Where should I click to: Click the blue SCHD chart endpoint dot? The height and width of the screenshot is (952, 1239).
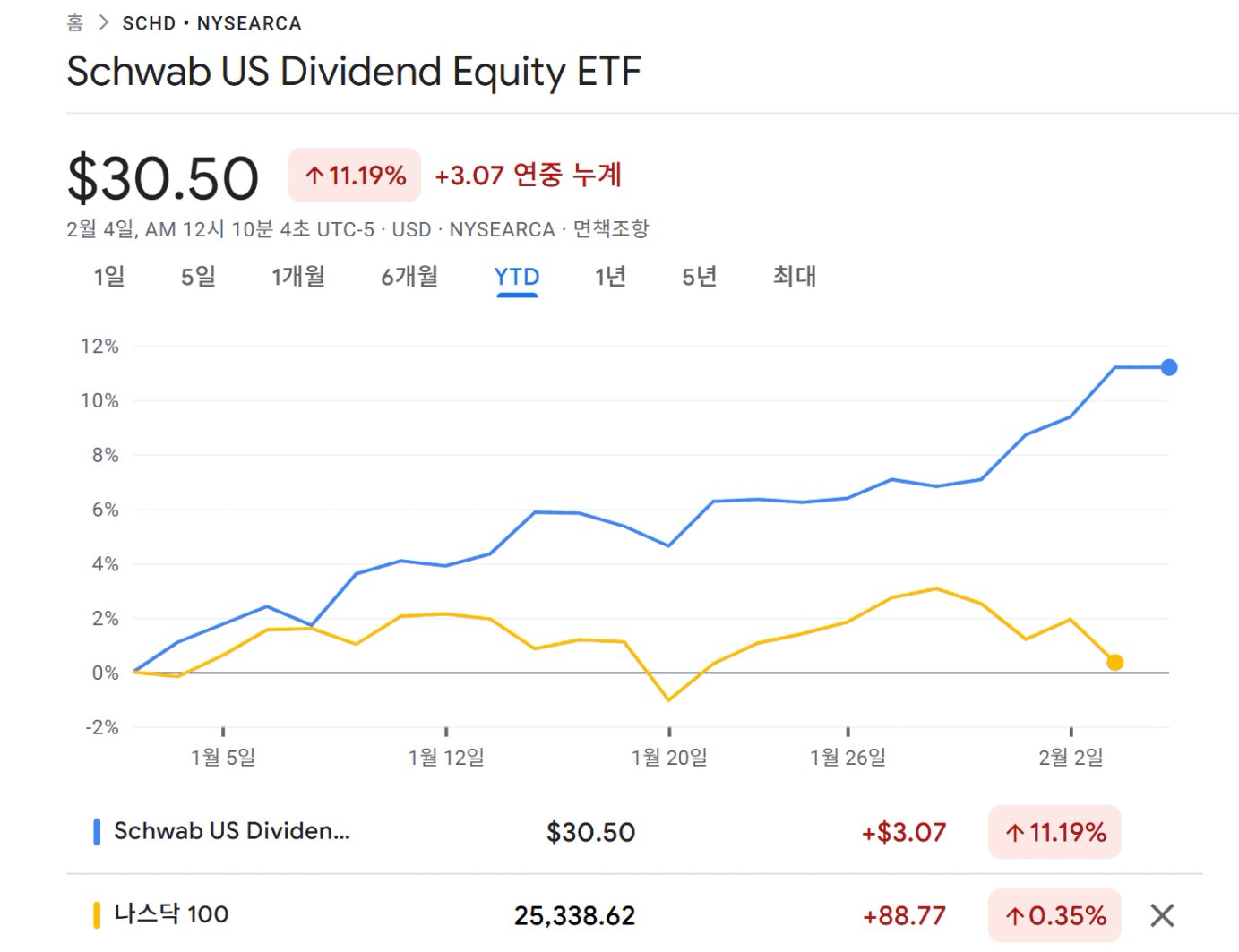pos(1169,367)
